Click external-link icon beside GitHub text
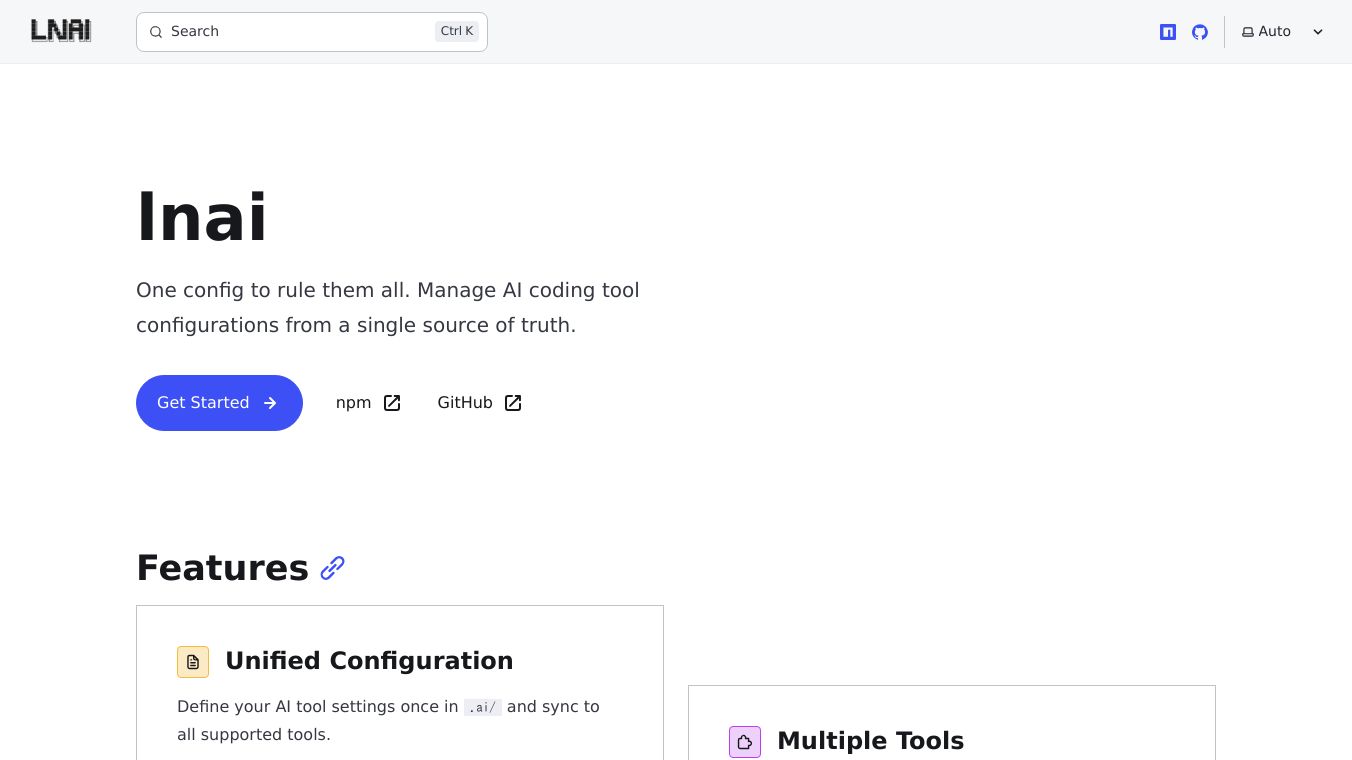1352x760 pixels. (513, 403)
